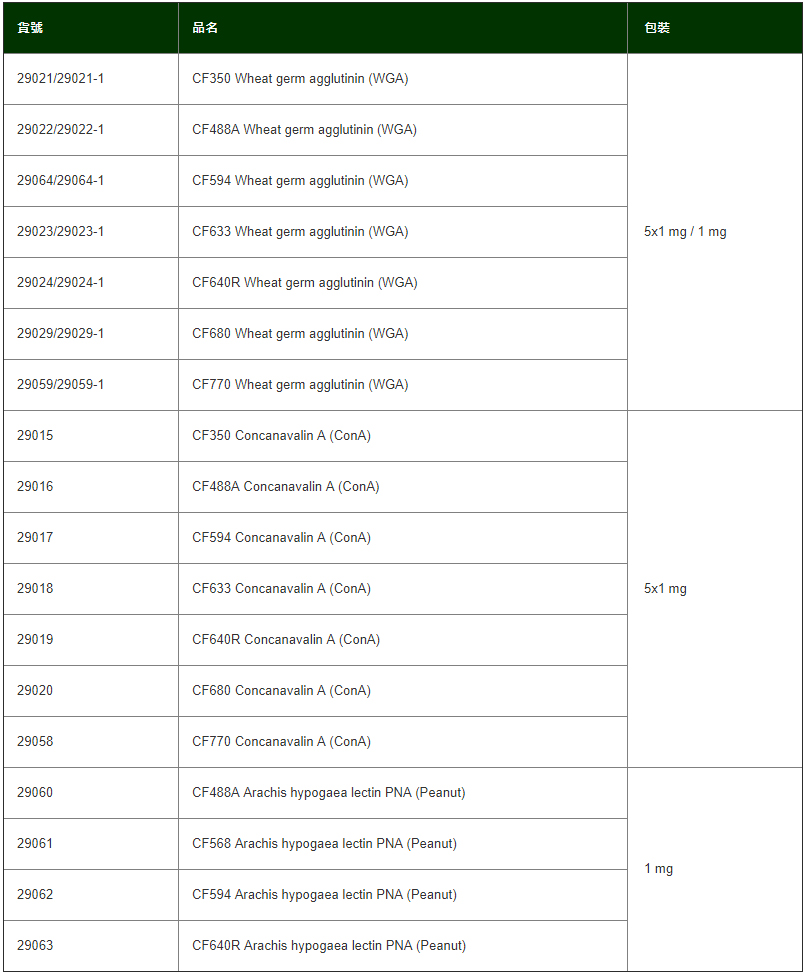
Task: Click CF350 Wheat germ agglutinin (WGA)
Action: pyautogui.click(x=300, y=79)
